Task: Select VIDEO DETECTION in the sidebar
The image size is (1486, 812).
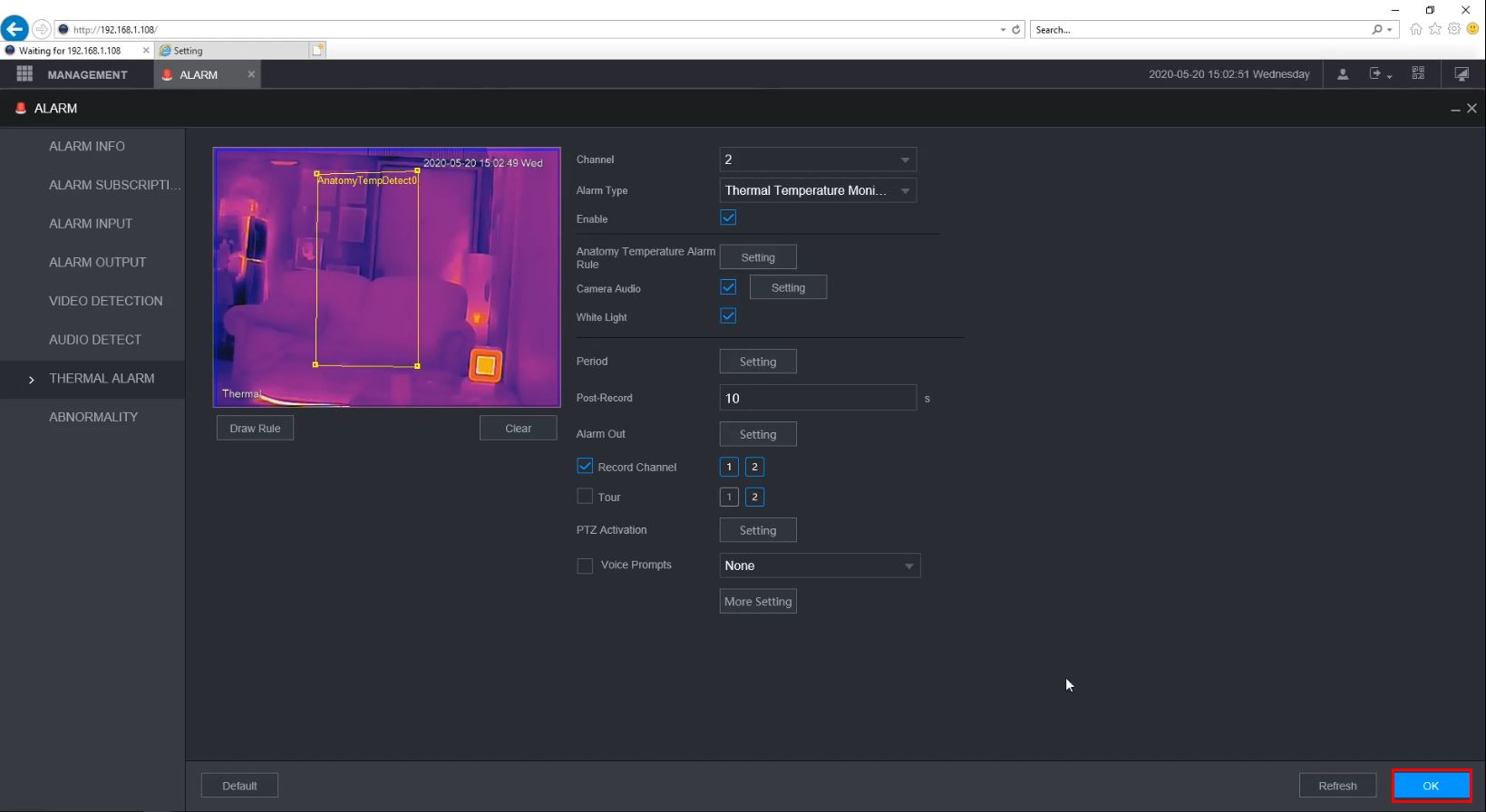Action: [105, 301]
